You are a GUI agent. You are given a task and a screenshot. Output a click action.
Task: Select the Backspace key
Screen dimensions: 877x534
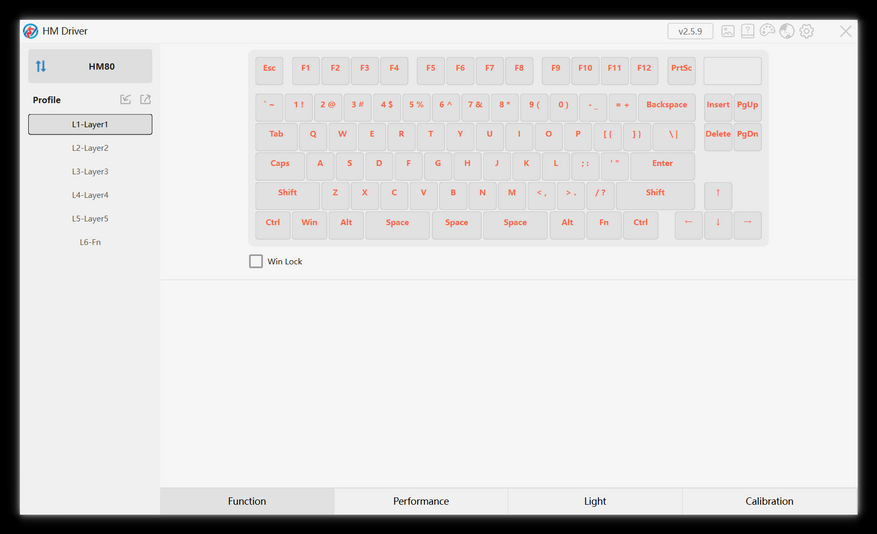tap(667, 107)
